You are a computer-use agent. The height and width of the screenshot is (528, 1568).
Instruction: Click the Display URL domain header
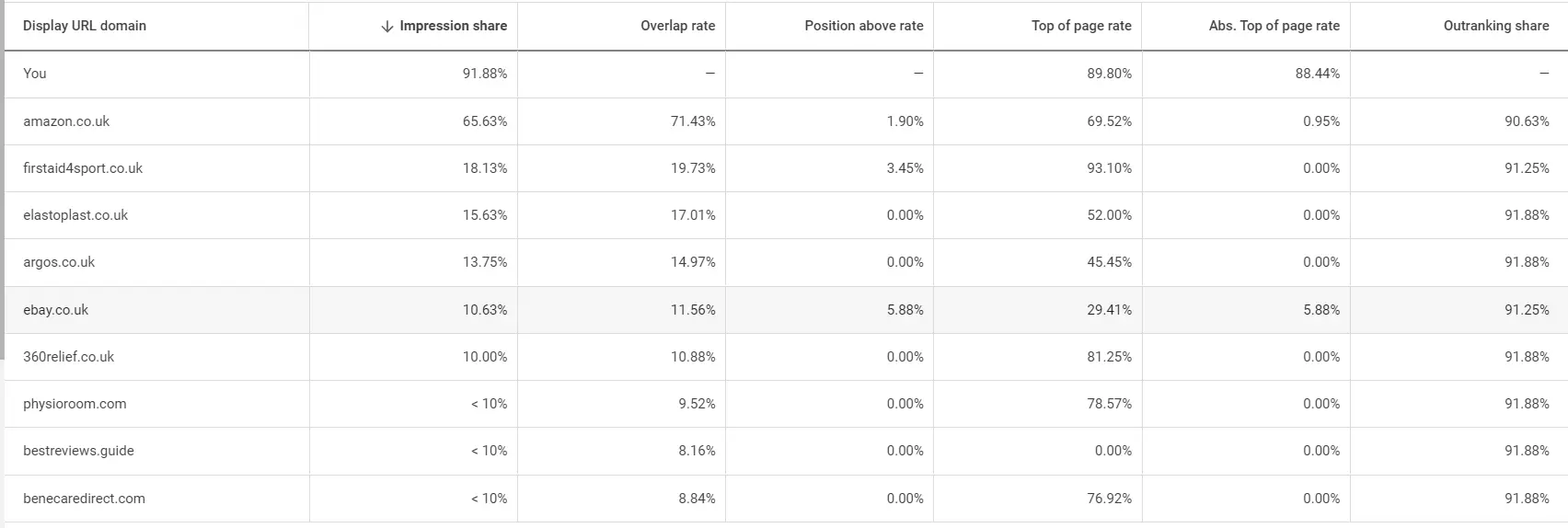85,26
